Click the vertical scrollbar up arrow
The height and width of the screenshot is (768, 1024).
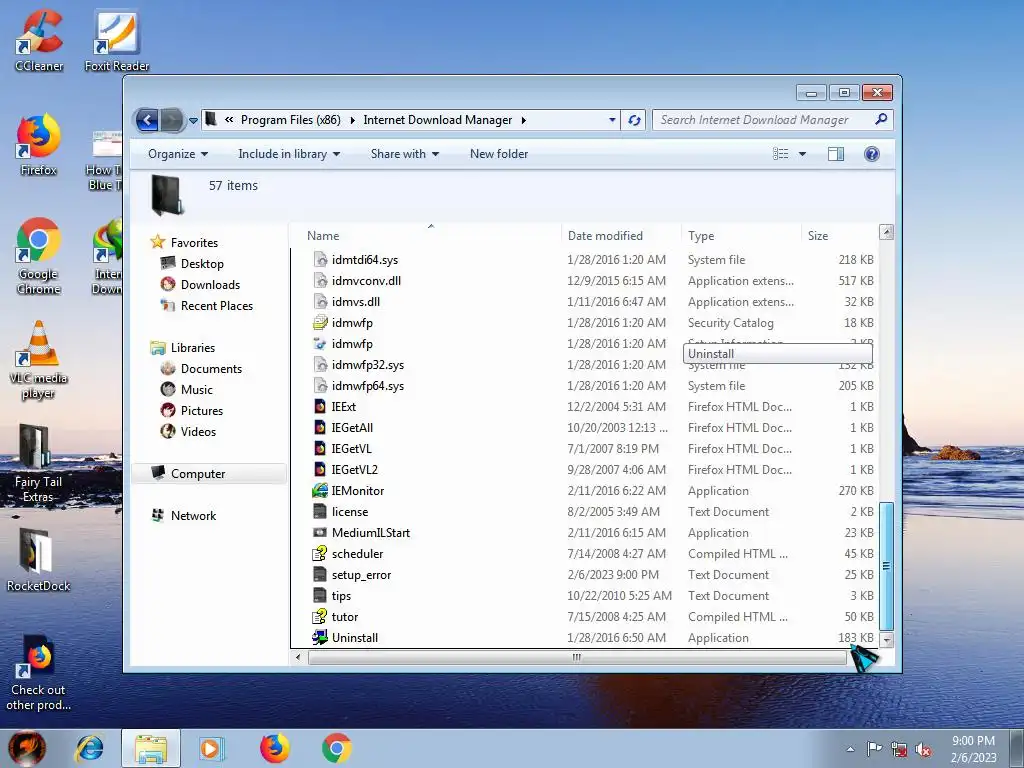(x=886, y=232)
